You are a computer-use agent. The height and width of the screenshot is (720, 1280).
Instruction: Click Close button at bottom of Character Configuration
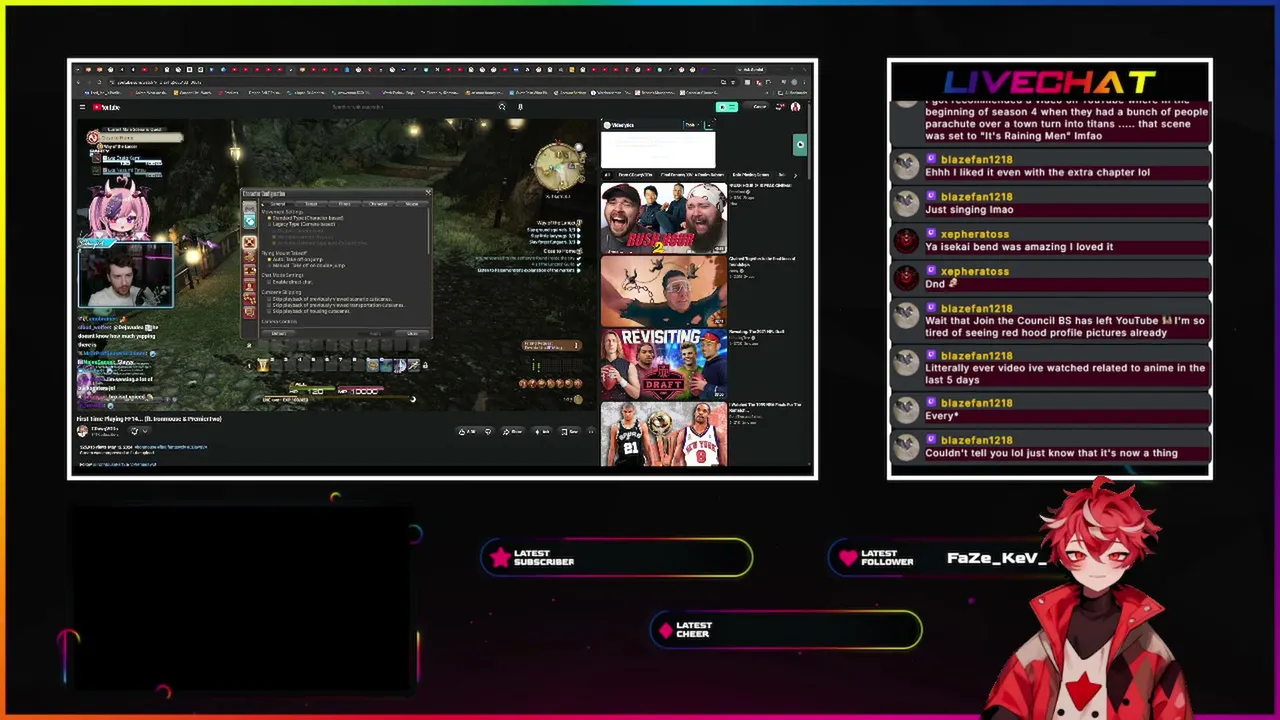412,333
